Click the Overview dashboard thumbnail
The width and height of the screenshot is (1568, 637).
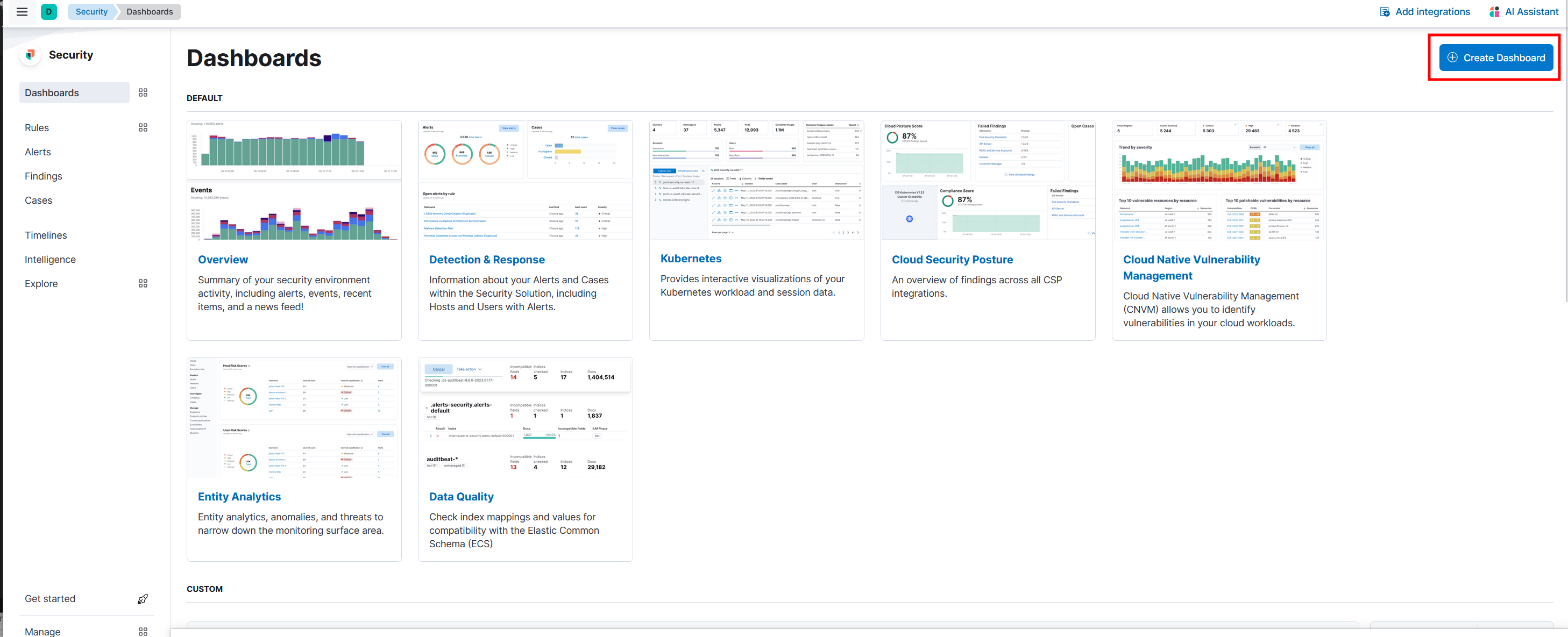click(294, 181)
